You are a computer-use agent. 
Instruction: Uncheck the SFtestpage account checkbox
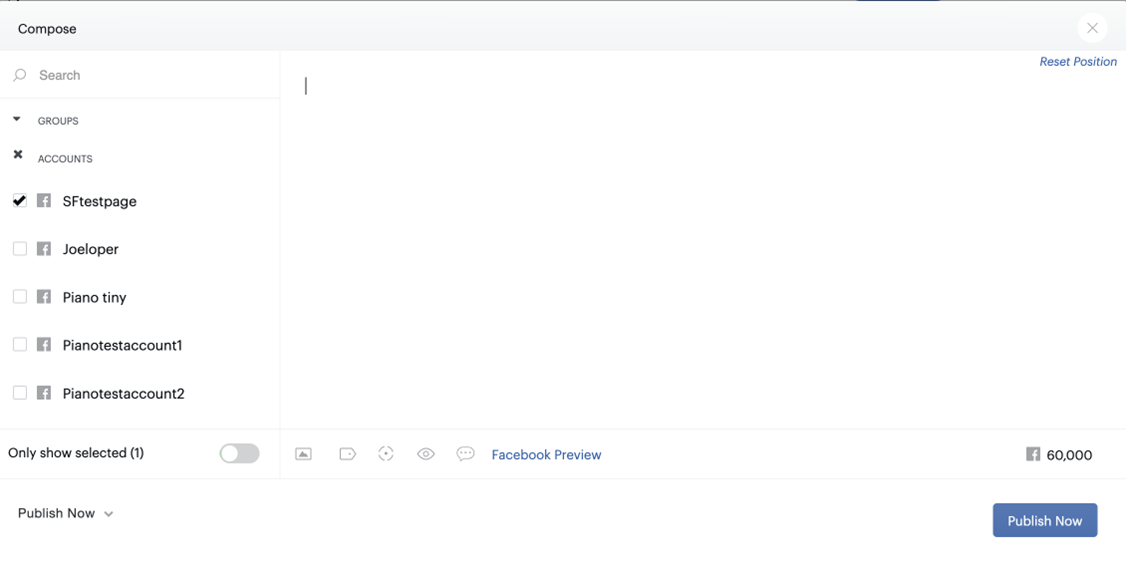(x=20, y=200)
